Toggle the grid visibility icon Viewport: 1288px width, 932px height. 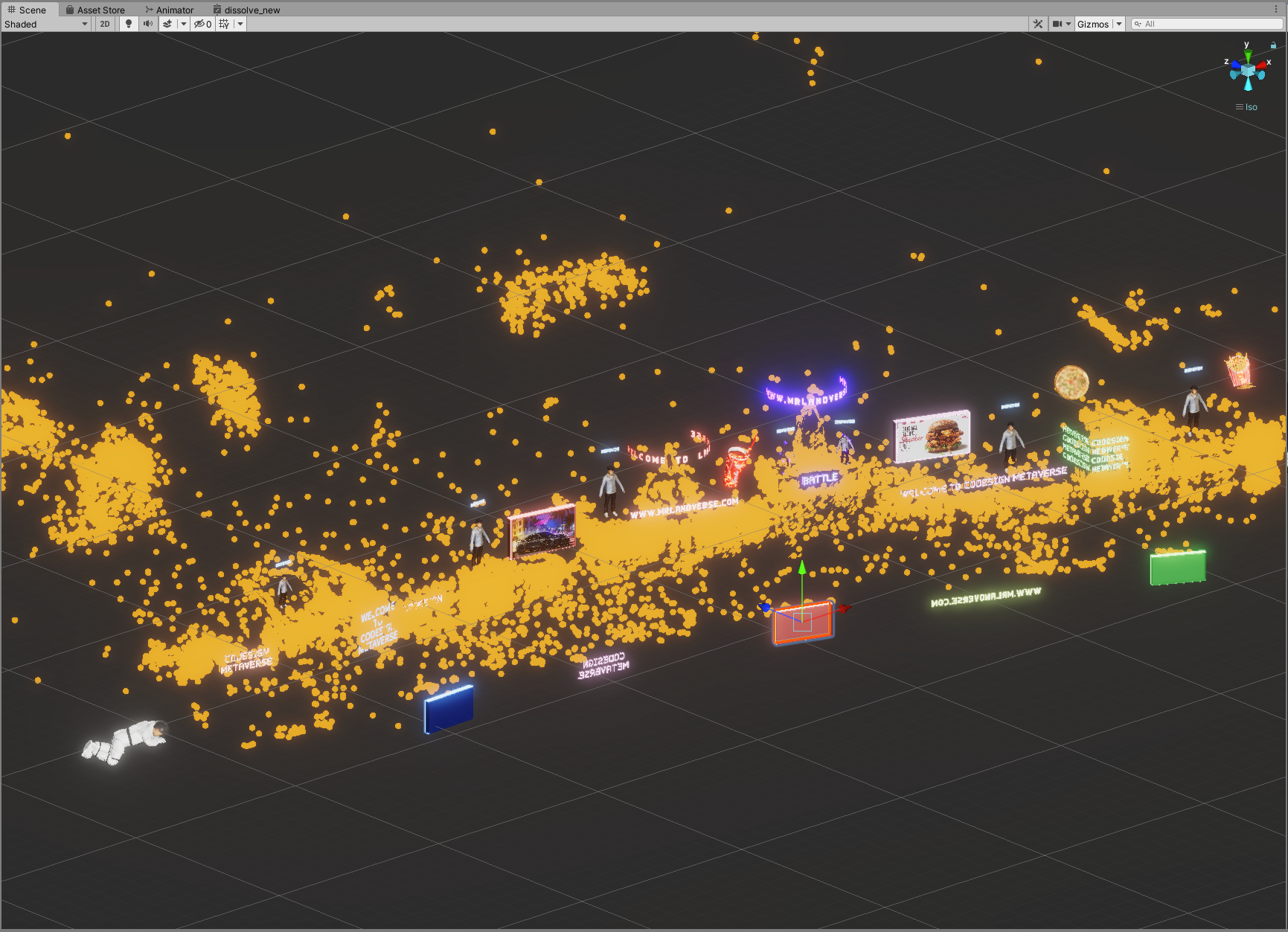click(224, 24)
